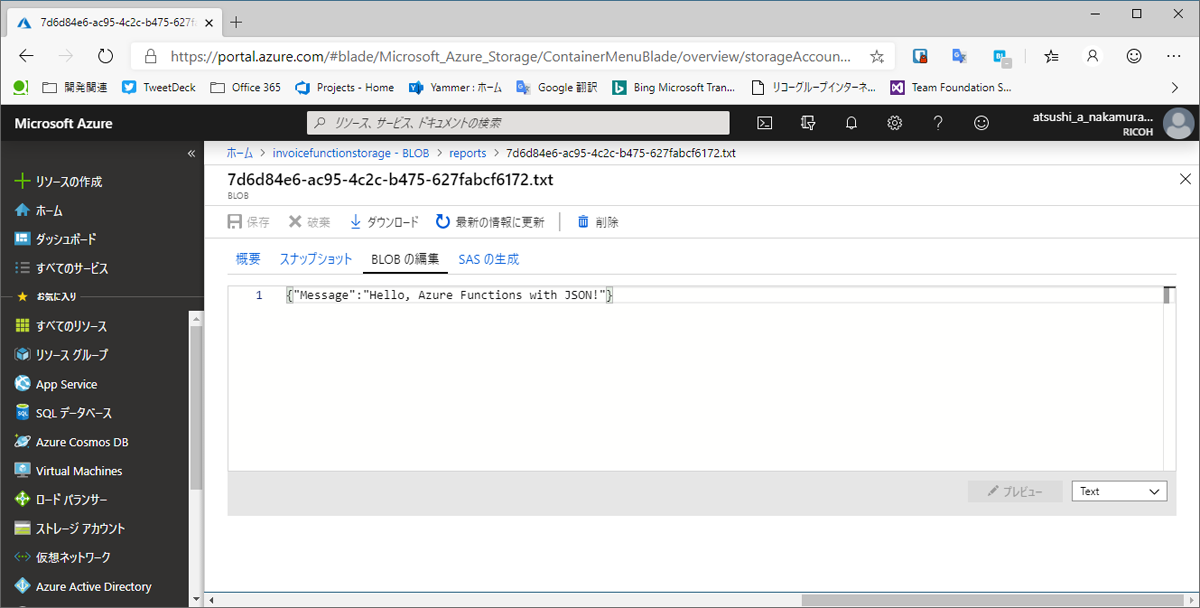Open SQL データベース in the sidebar

pyautogui.click(x=63, y=414)
